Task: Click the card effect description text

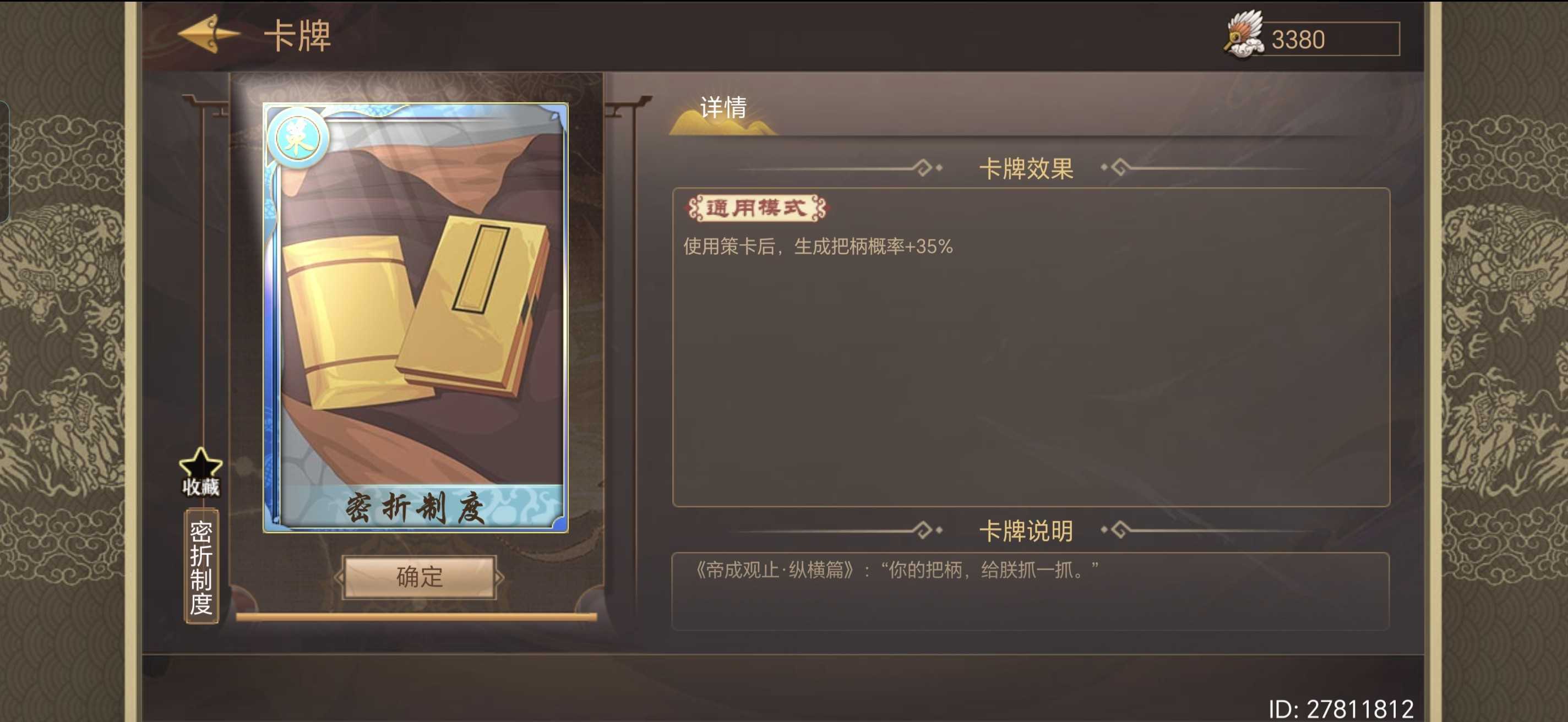Action: click(818, 247)
